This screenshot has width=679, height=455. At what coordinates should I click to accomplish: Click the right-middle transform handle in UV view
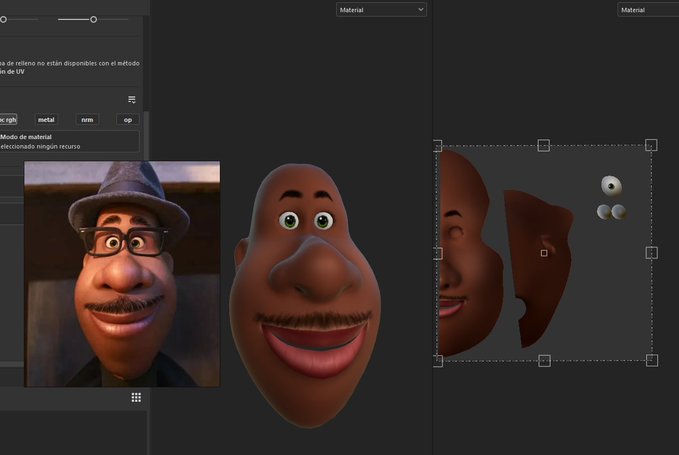(652, 253)
